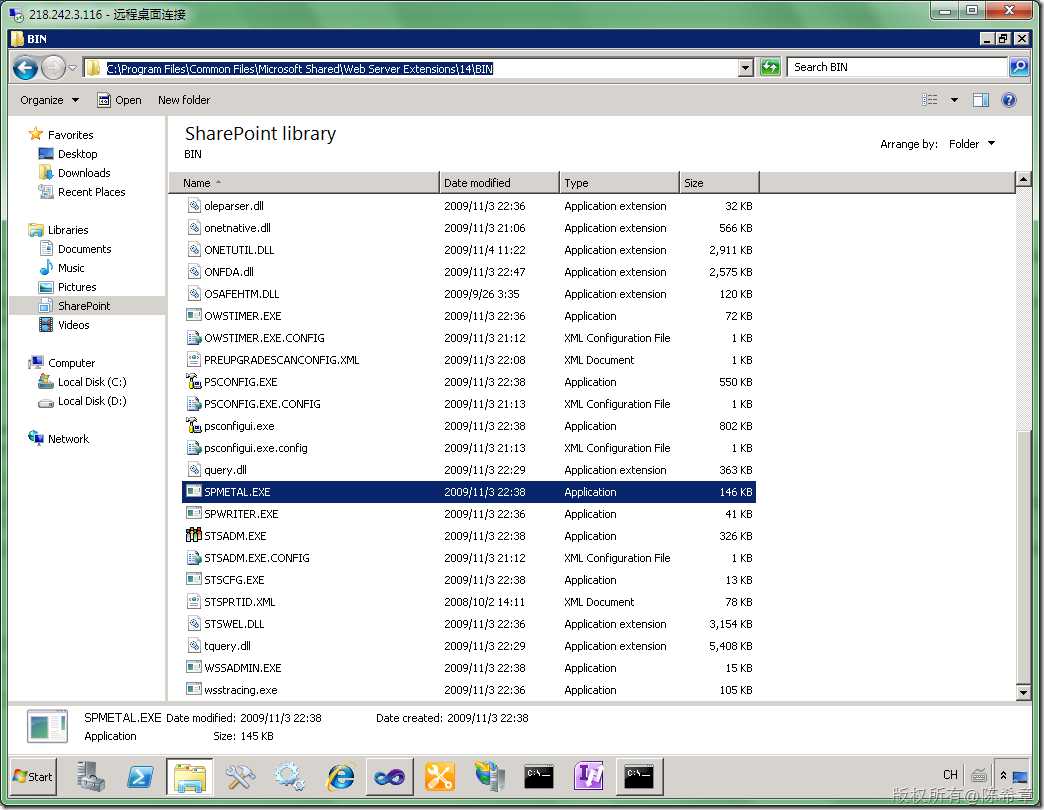
Task: Click the CH language indicator
Action: point(950,775)
